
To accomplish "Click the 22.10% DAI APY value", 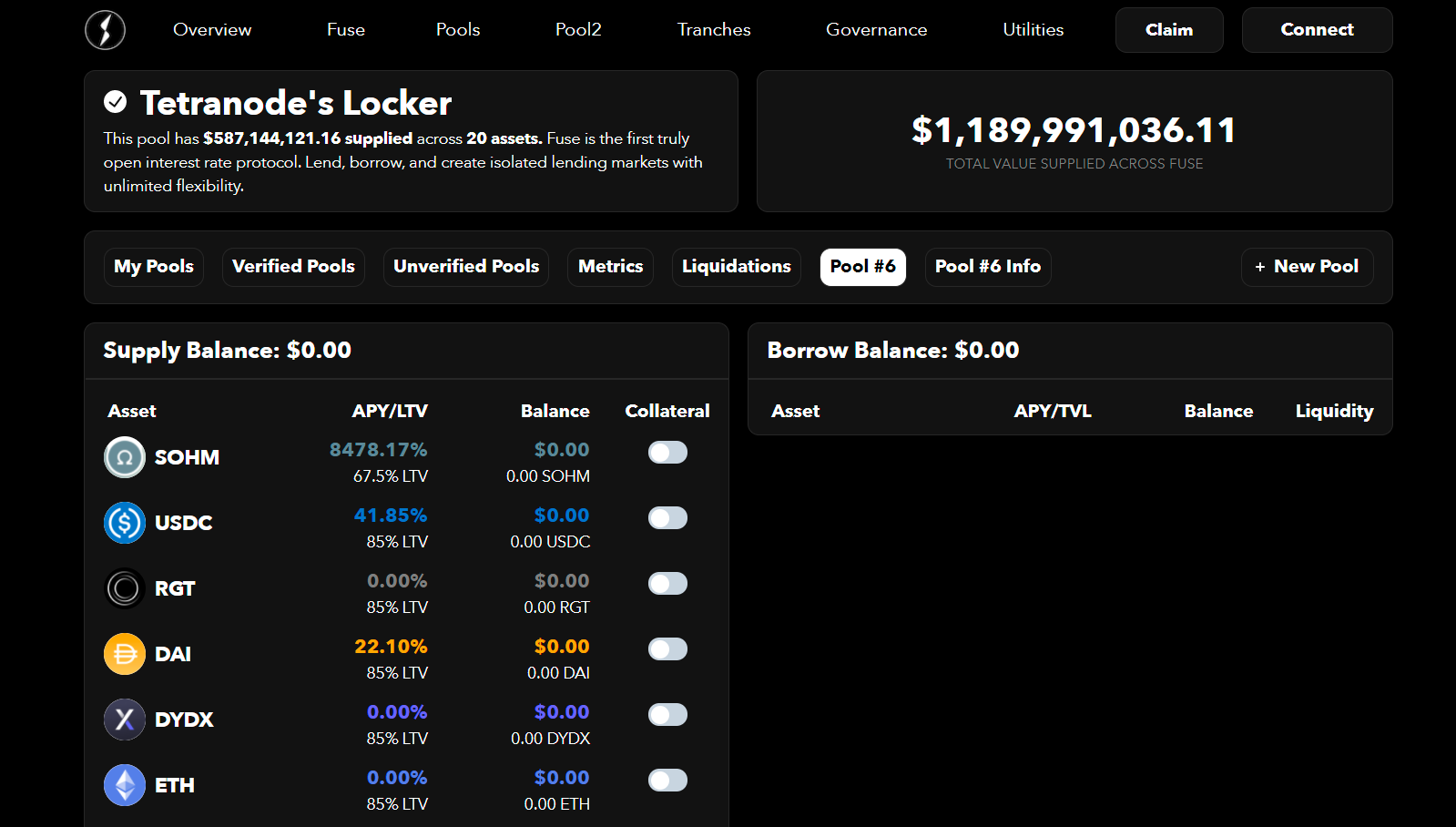I will [391, 647].
